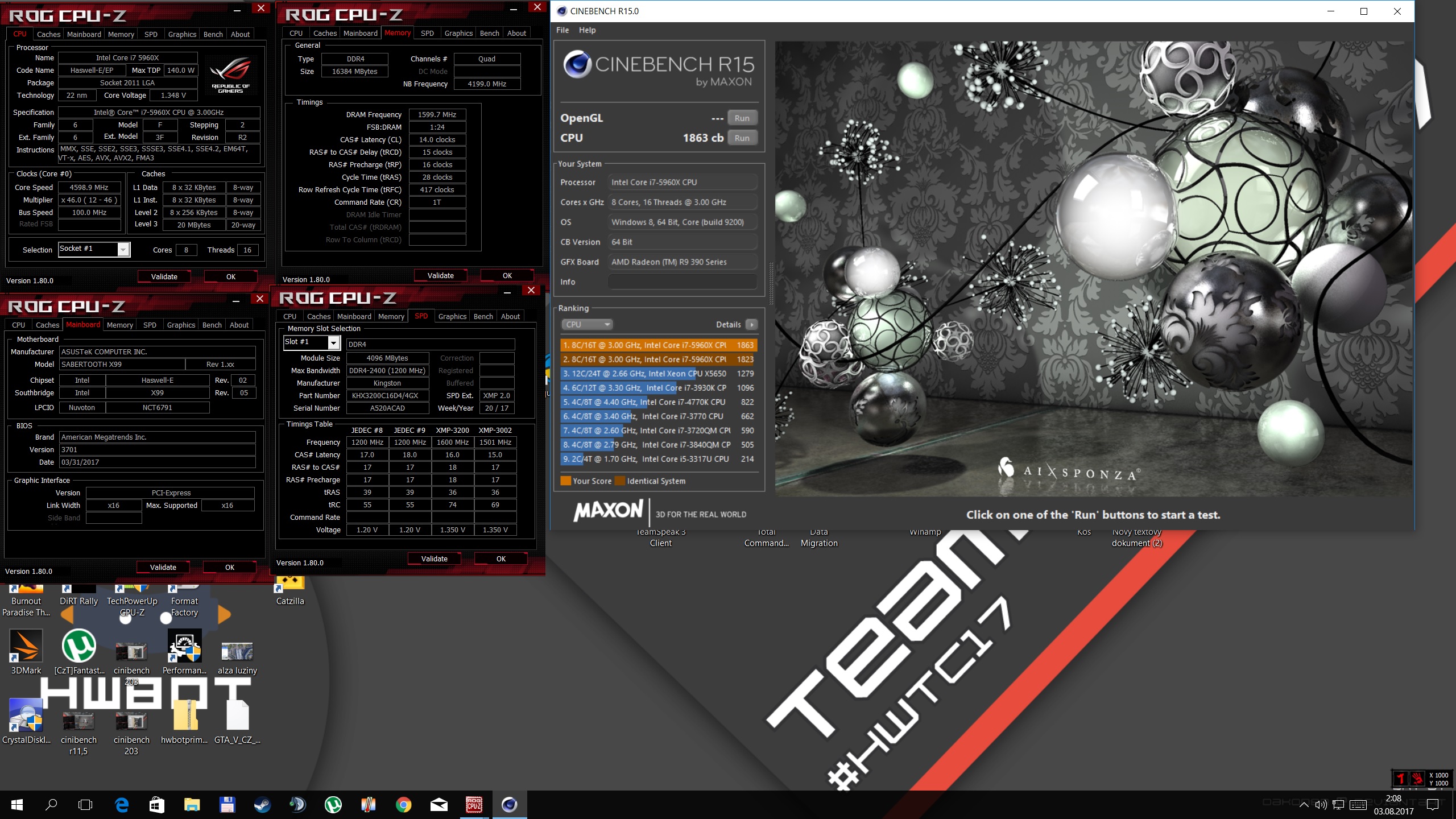Click the volume icon in the system tray
Screen dimensions: 1456x819
1321,805
